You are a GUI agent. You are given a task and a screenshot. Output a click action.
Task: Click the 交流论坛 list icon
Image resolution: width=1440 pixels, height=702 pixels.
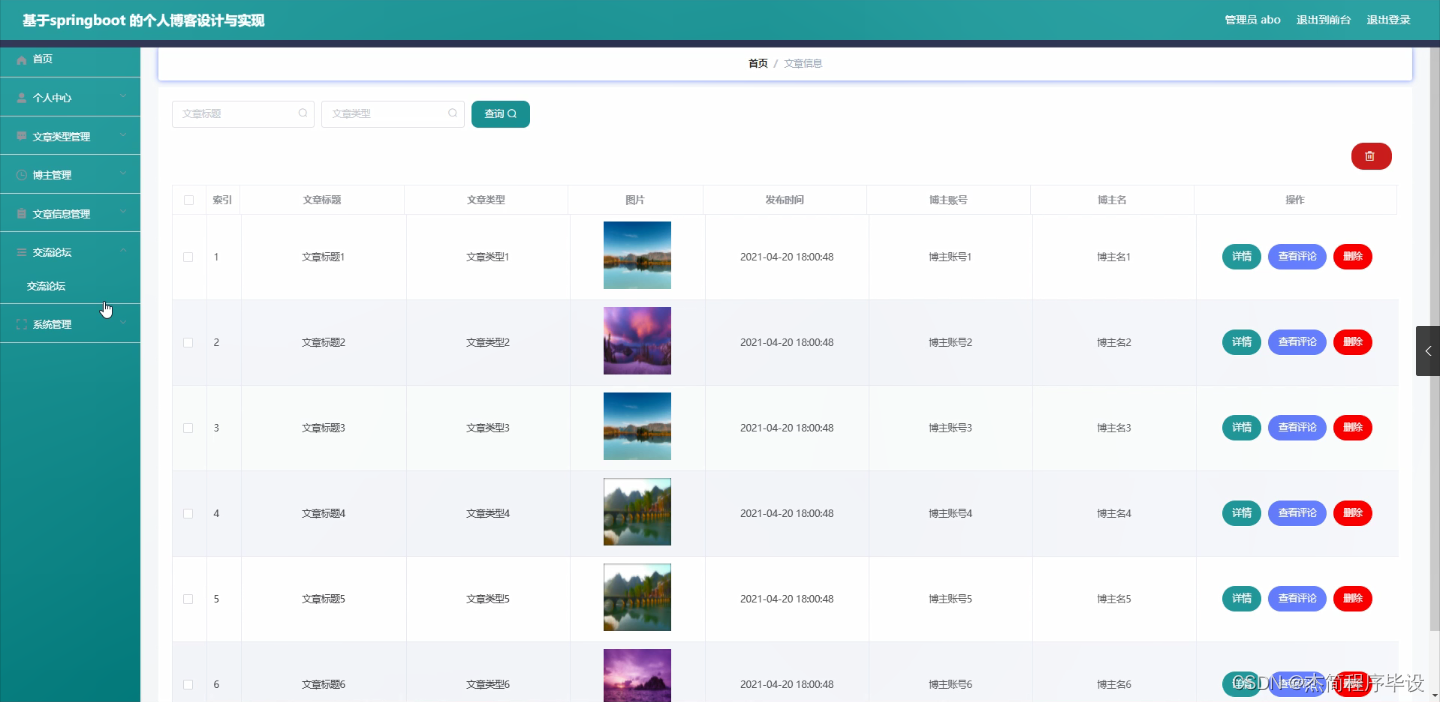(x=21, y=251)
